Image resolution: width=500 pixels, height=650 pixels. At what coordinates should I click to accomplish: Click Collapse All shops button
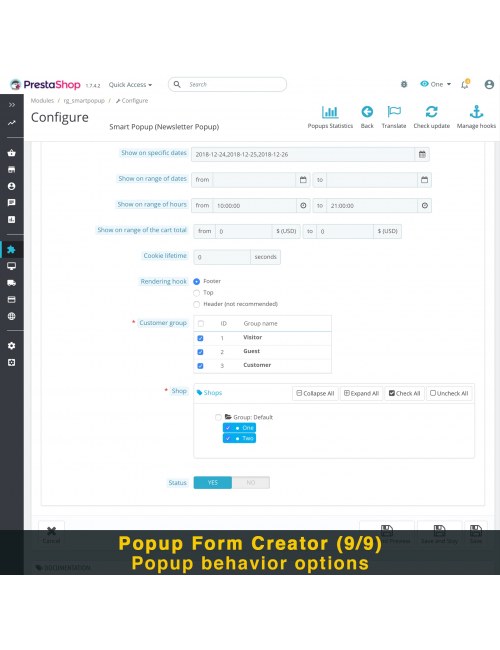coord(316,393)
